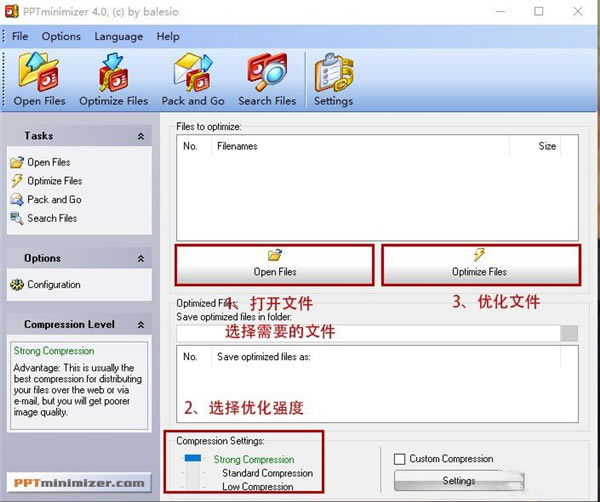Screen dimensions: 600x502
Task: Open Search Files from the toolbar
Action: 267,79
